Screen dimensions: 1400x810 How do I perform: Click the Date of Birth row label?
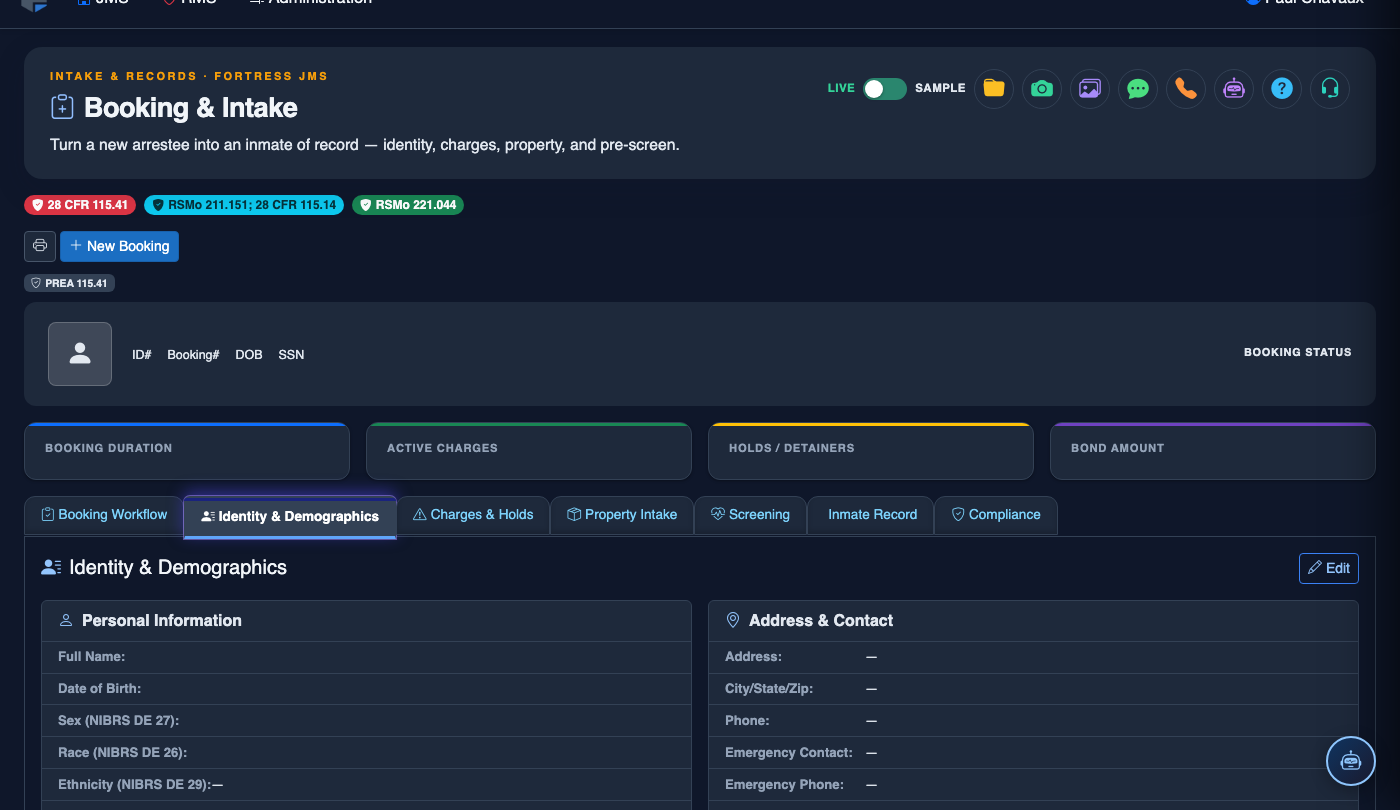100,689
